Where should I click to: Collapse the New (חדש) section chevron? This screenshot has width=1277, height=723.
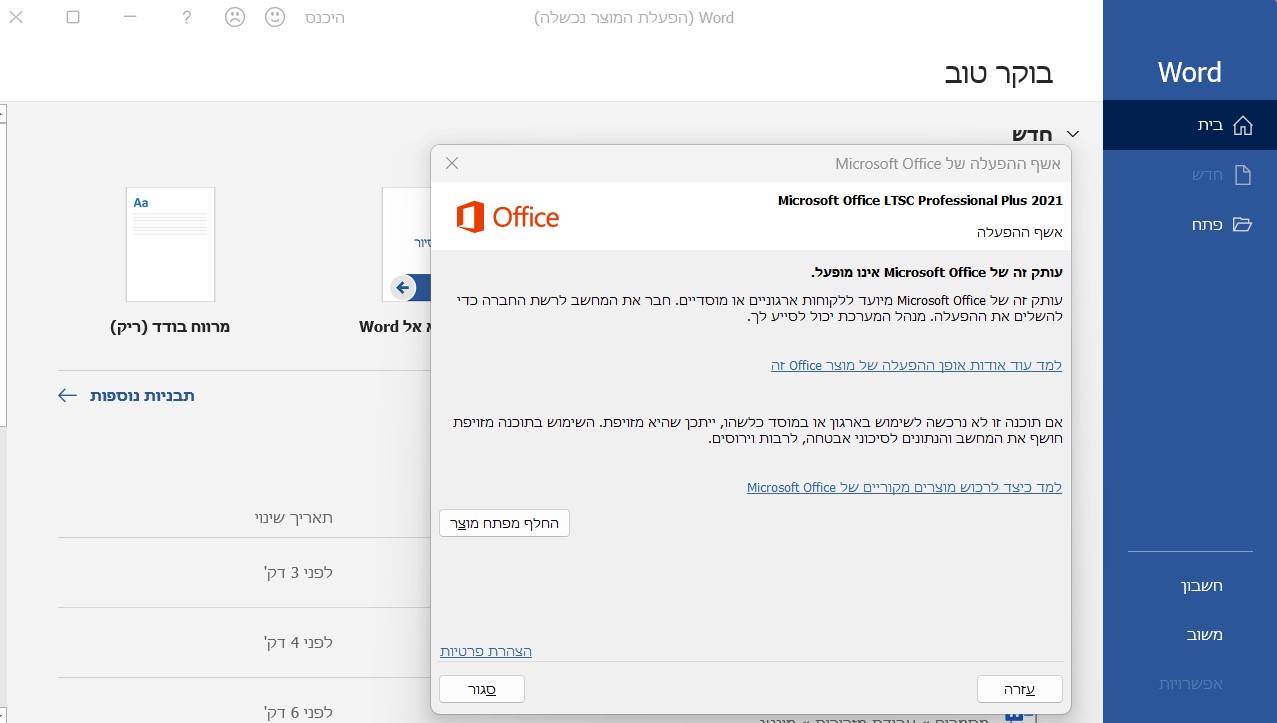coord(1073,134)
